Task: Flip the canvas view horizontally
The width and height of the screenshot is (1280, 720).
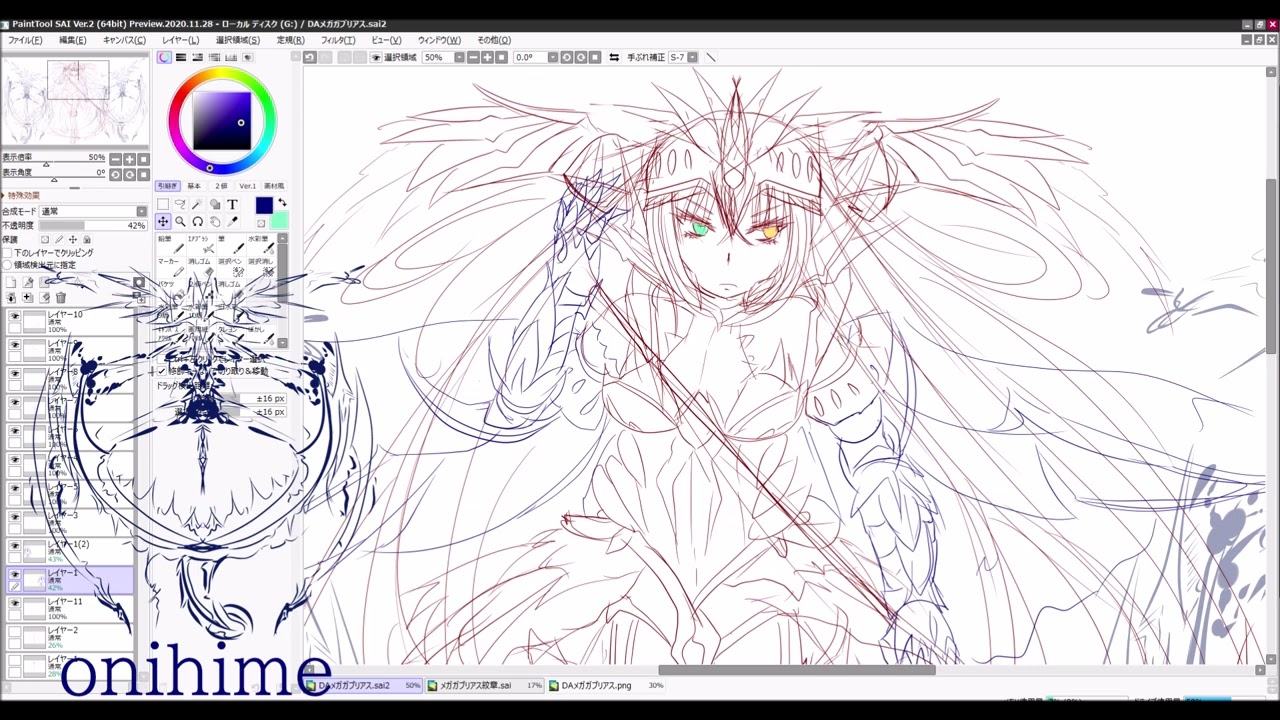Action: click(614, 57)
